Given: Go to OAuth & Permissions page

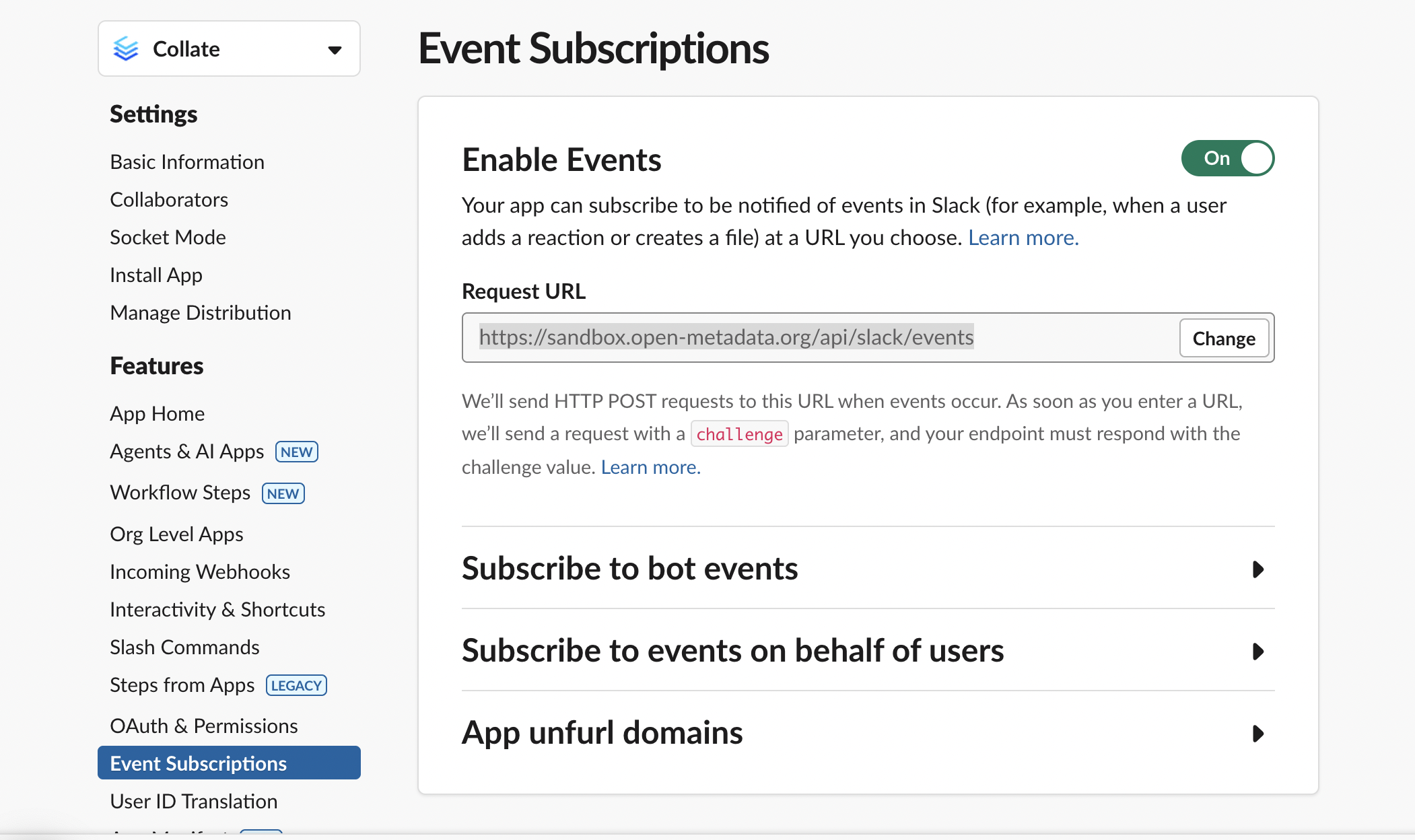Looking at the screenshot, I should [x=203, y=726].
